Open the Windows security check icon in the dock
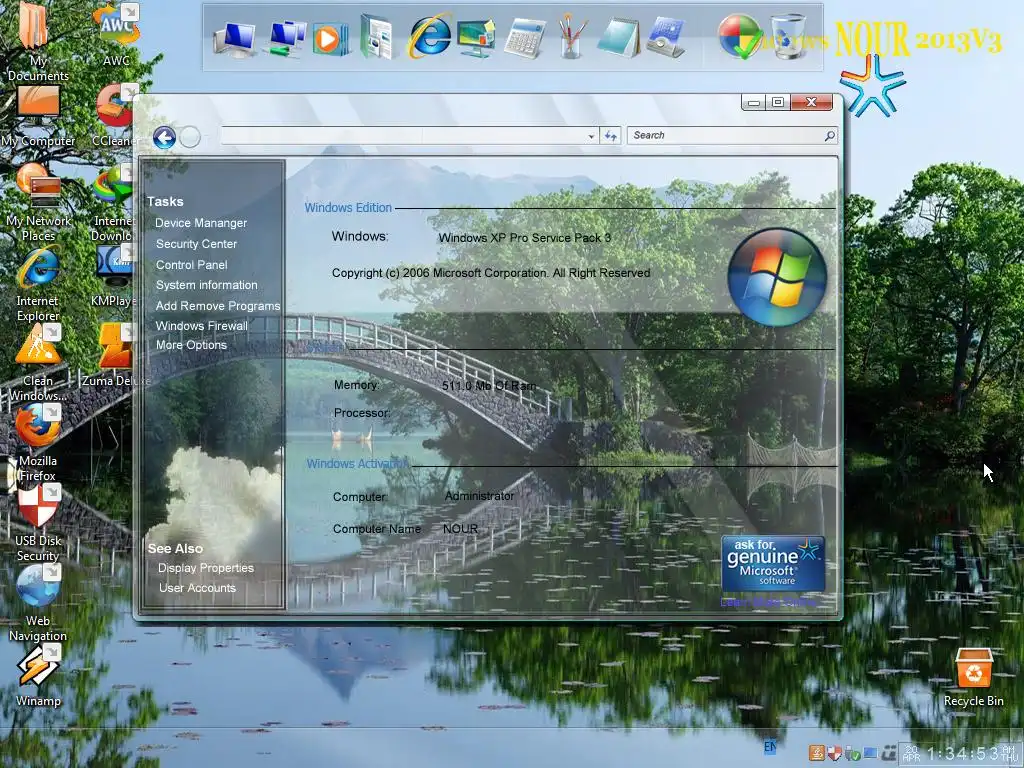 741,37
